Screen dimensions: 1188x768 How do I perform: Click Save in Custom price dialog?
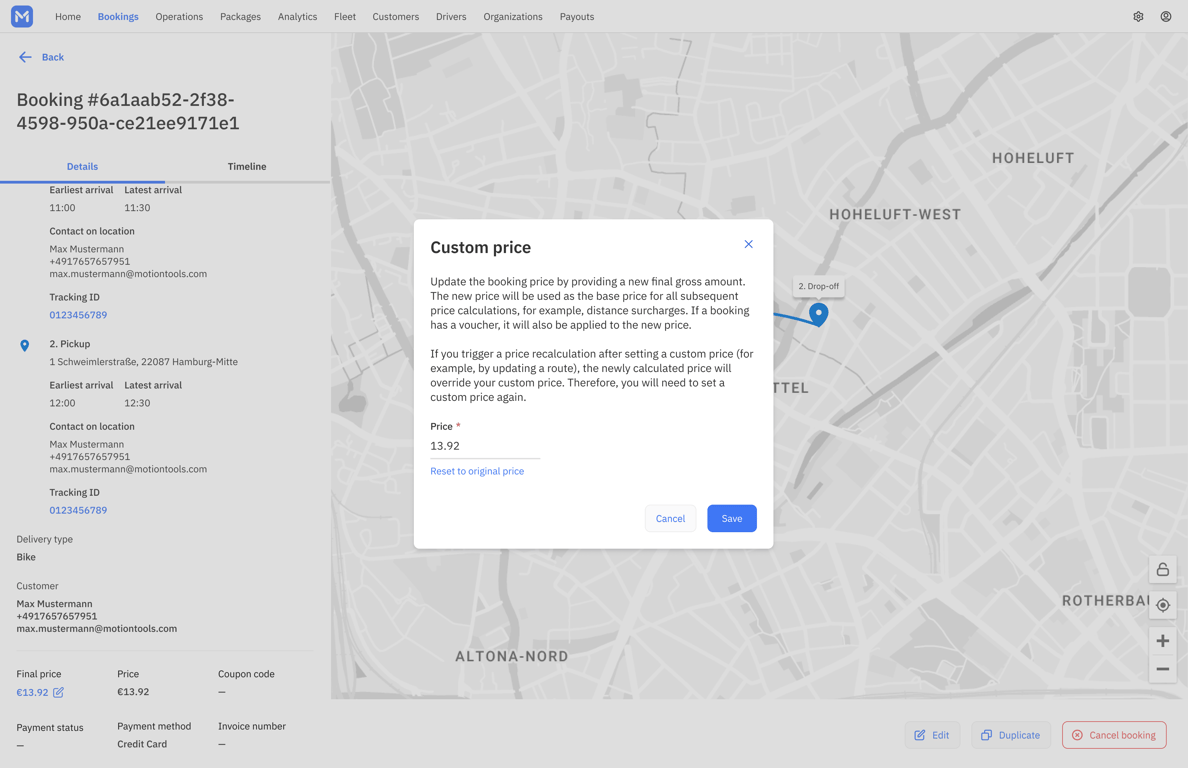732,518
